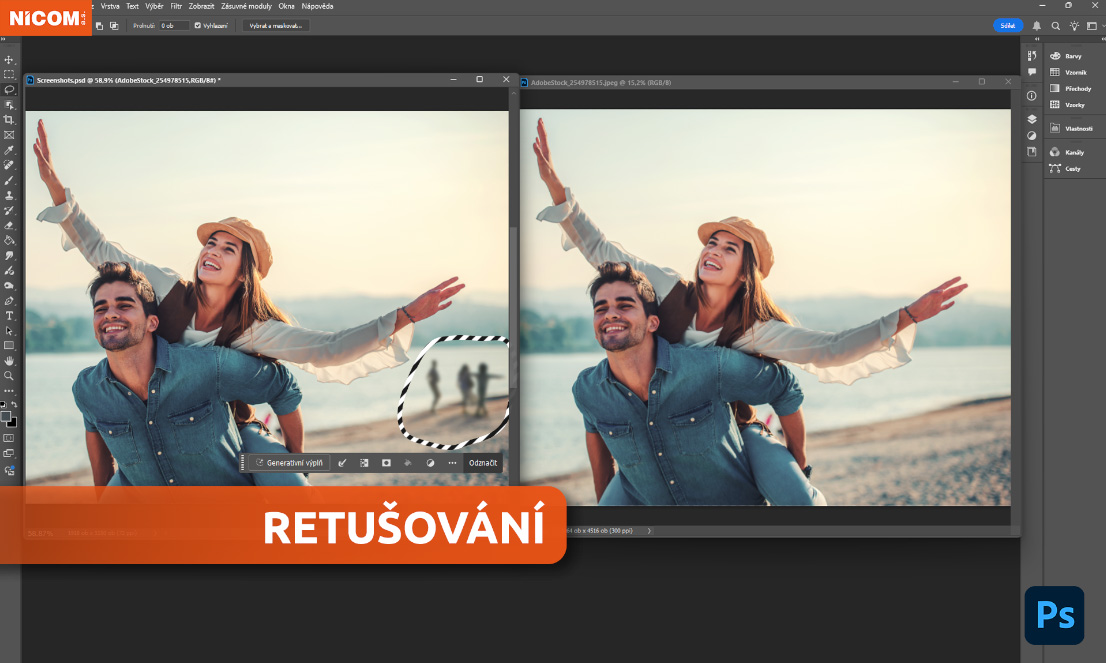This screenshot has height=663, width=1106.
Task: Click invert selection icon in contextual bar
Action: (x=364, y=463)
